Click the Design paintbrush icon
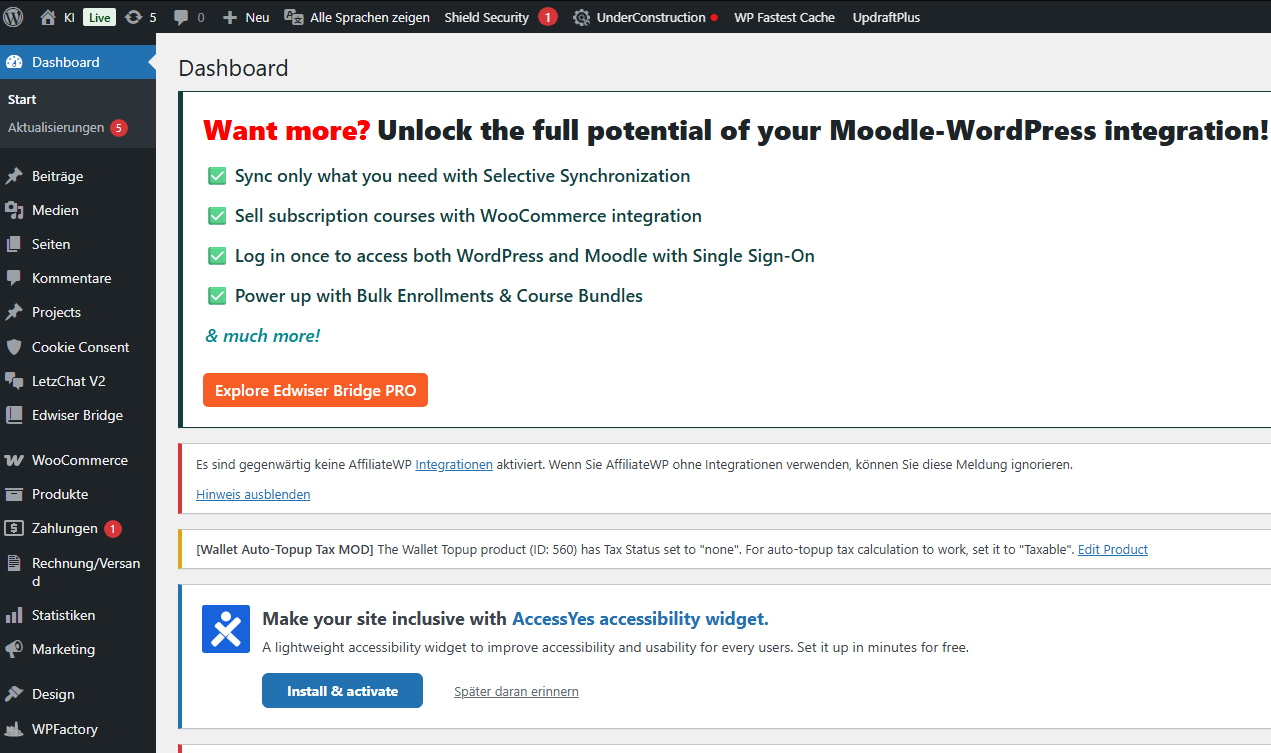The width and height of the screenshot is (1271, 753). click(x=14, y=694)
